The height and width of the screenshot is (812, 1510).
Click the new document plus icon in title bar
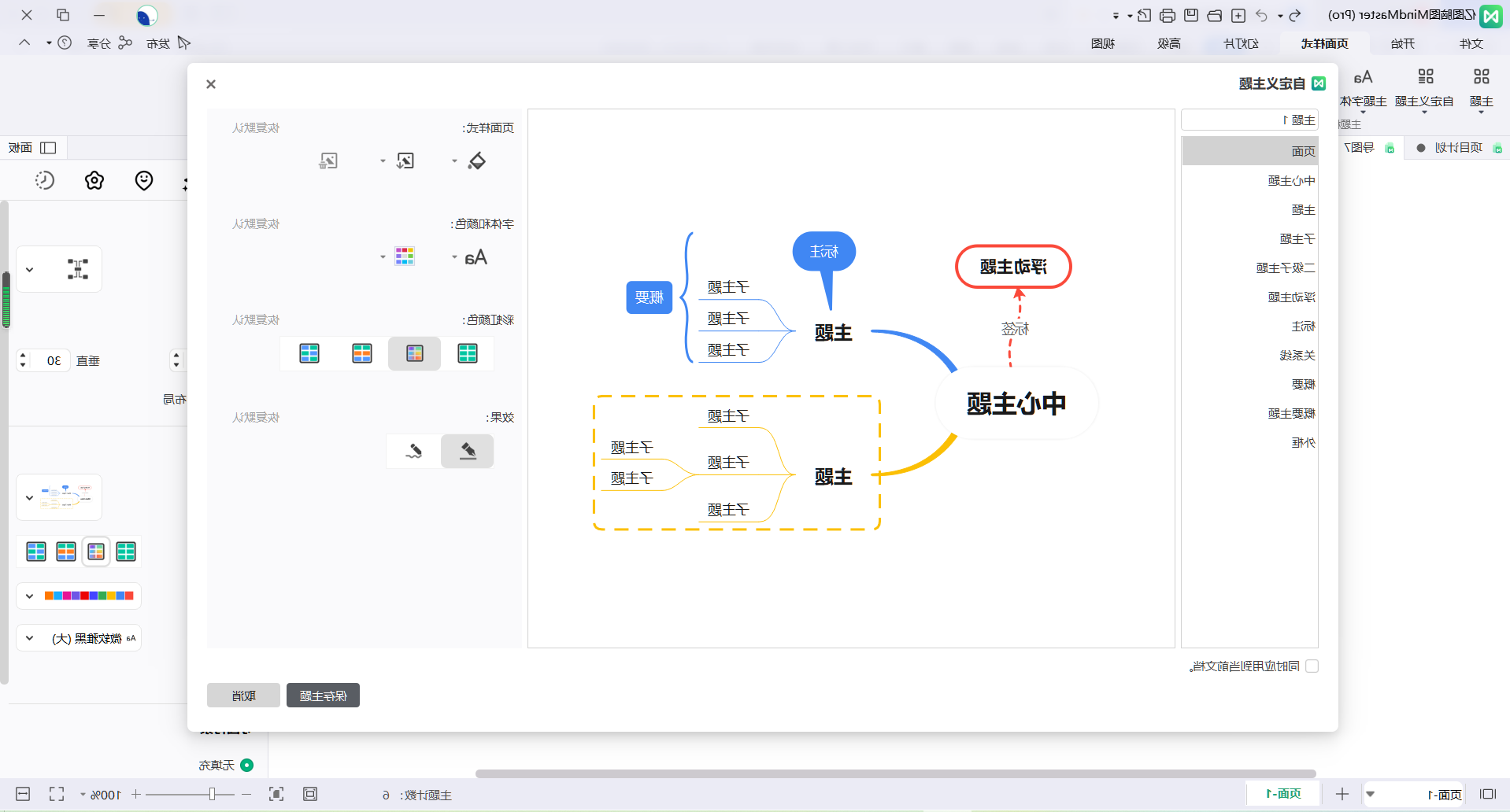pos(1238,15)
